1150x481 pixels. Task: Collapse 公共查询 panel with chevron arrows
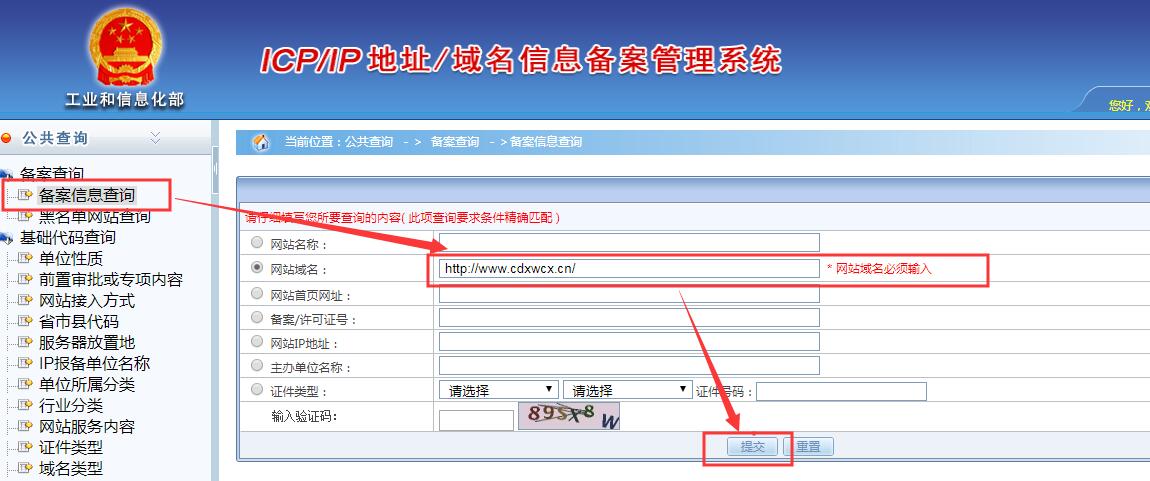tap(155, 137)
